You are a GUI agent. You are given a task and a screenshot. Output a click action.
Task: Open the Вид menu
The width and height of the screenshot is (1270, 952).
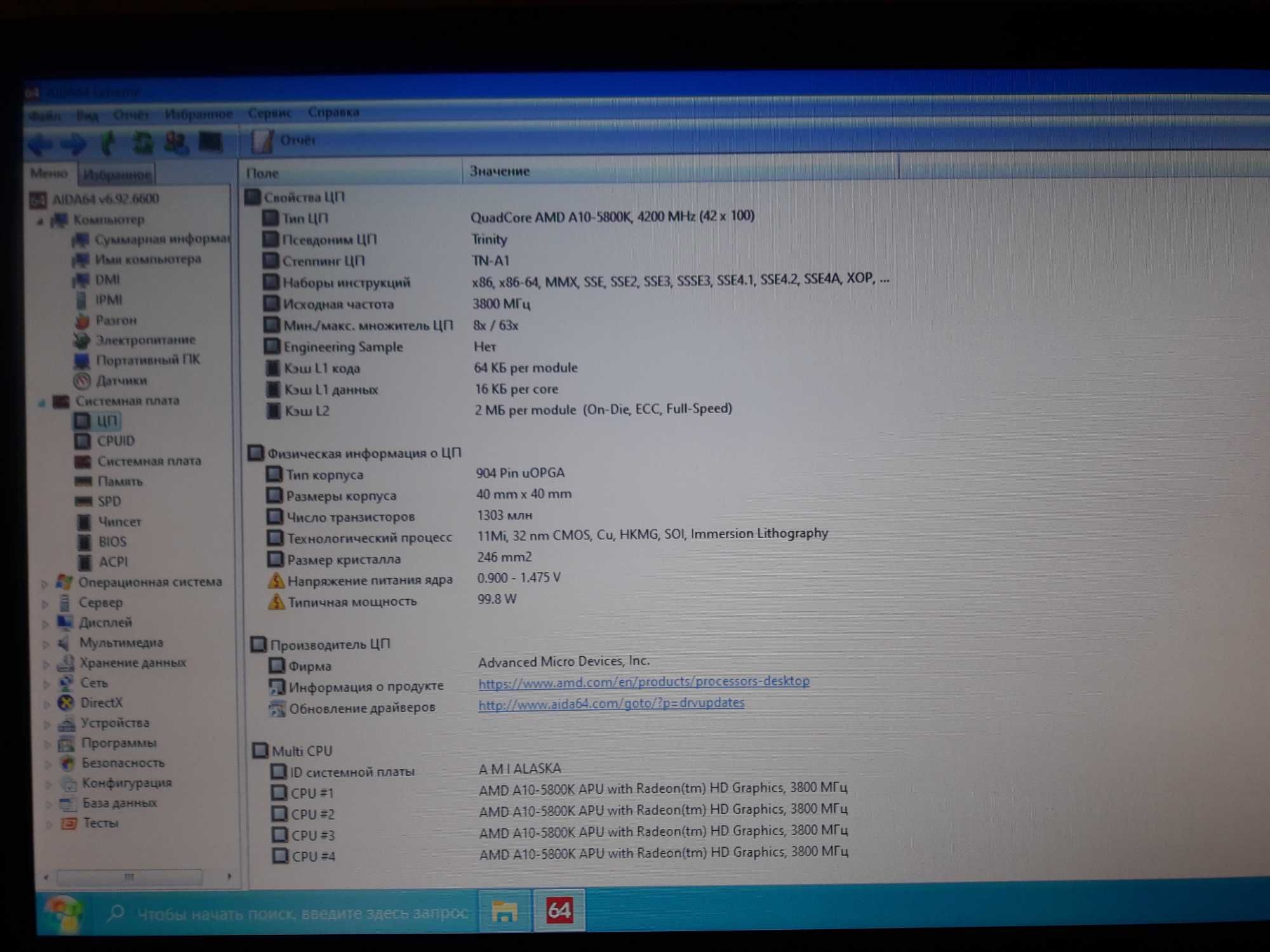coord(87,115)
